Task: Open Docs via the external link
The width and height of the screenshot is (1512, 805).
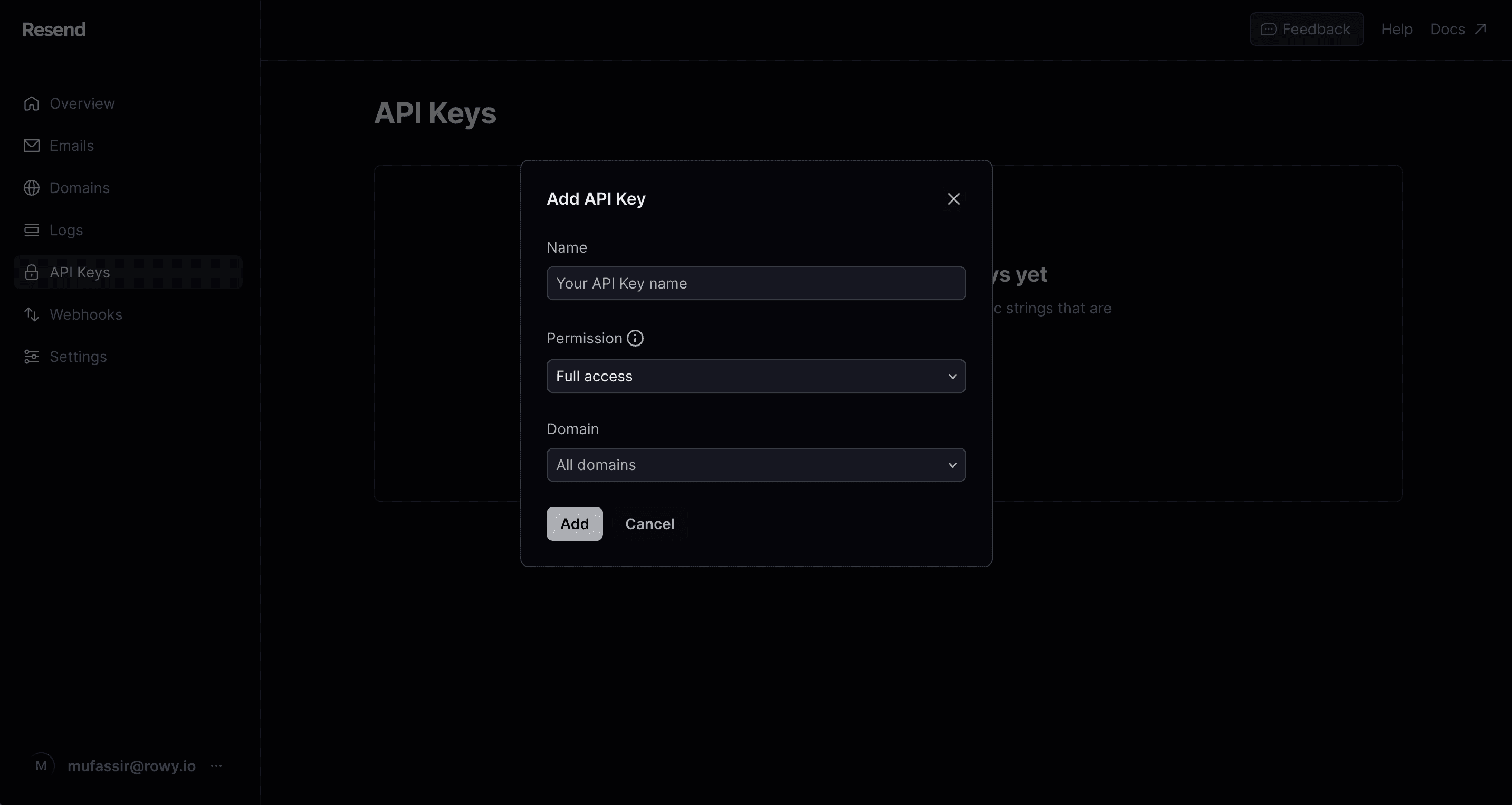Action: (1458, 28)
